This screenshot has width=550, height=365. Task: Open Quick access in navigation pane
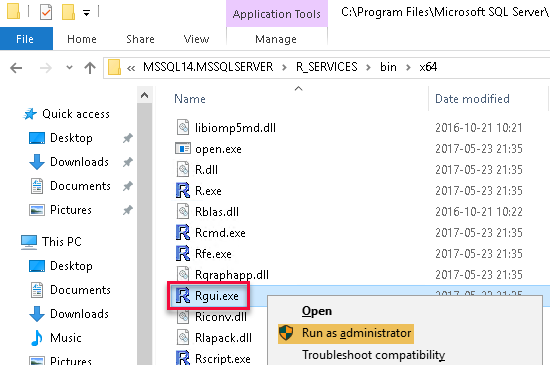pyautogui.click(x=76, y=114)
